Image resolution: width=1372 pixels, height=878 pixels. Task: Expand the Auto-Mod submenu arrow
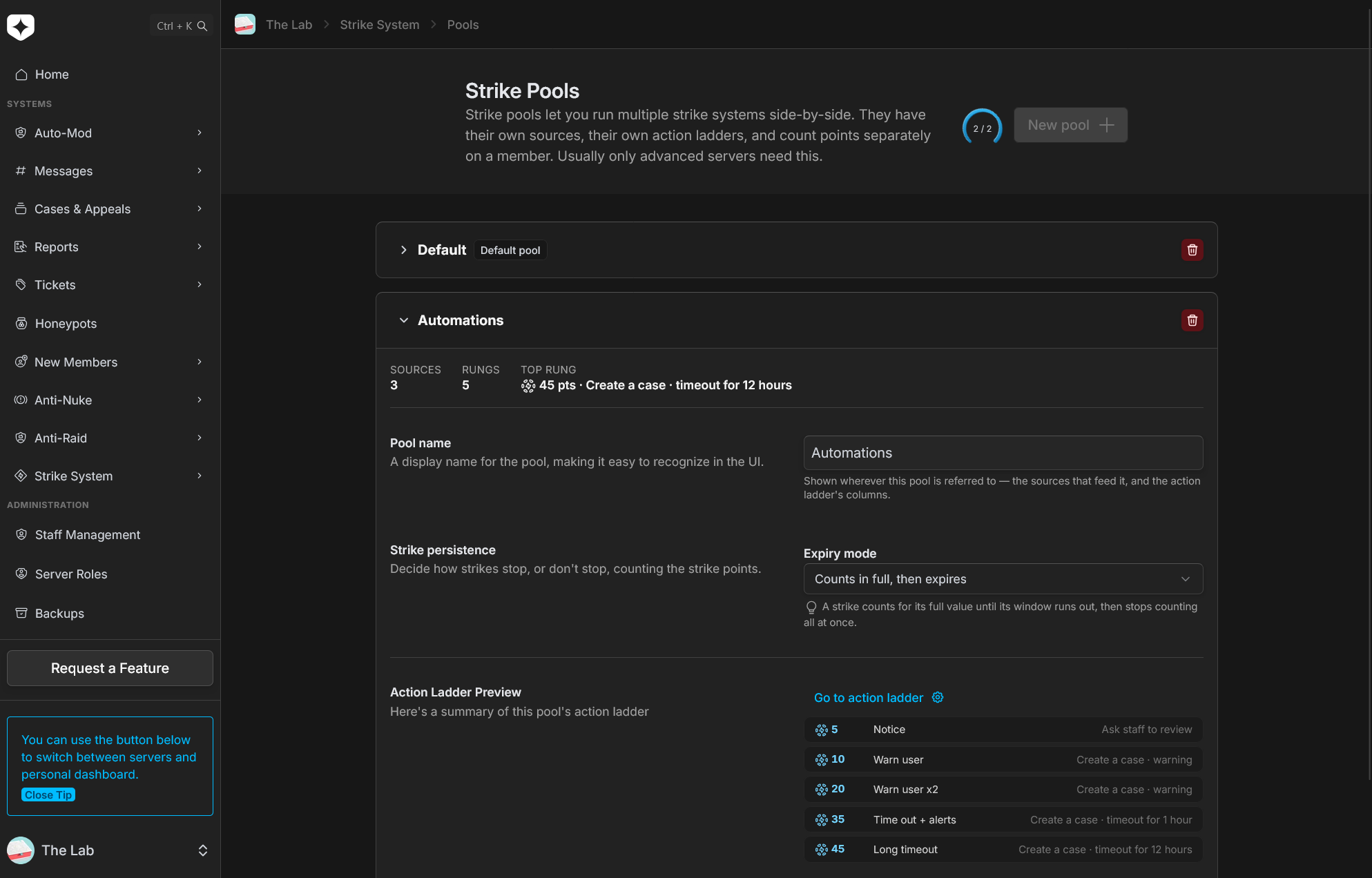[200, 133]
